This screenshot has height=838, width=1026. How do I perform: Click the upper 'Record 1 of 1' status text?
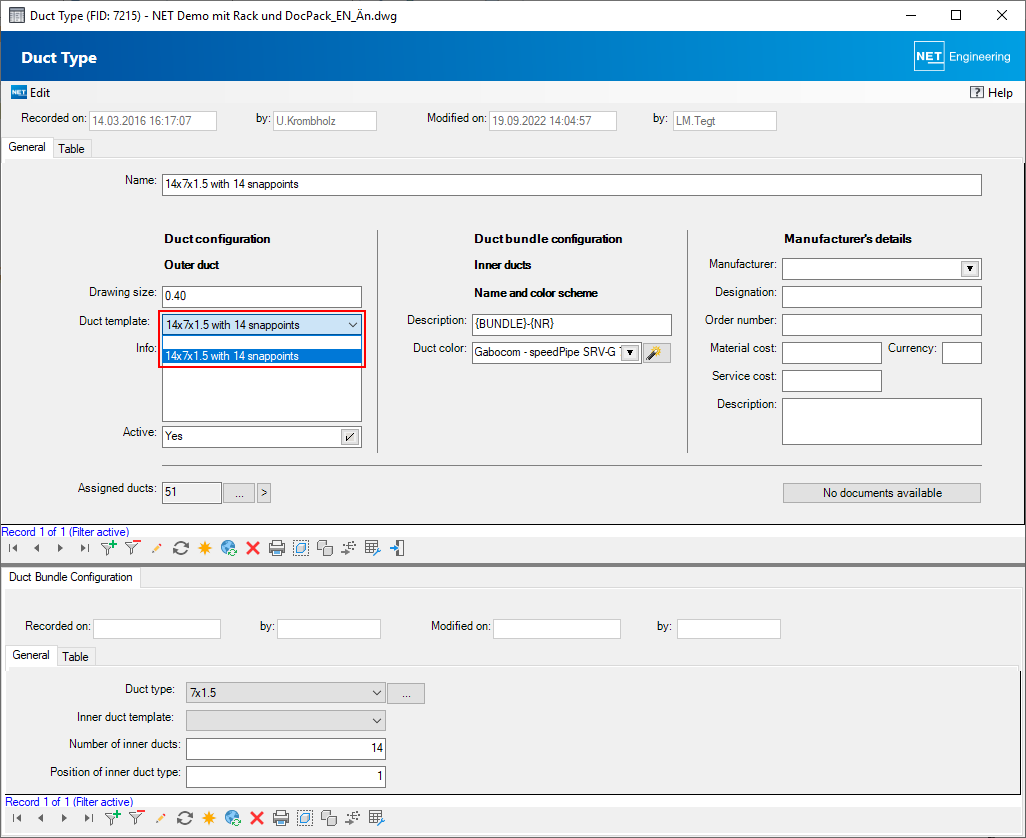pyautogui.click(x=65, y=532)
